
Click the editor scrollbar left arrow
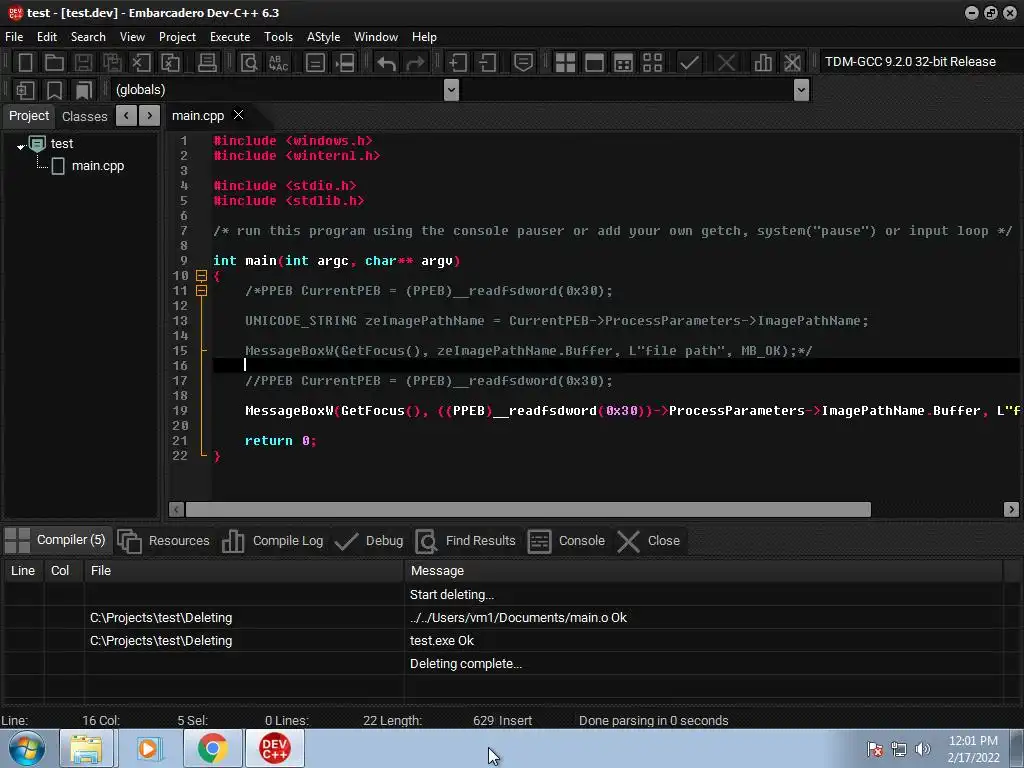click(x=176, y=509)
